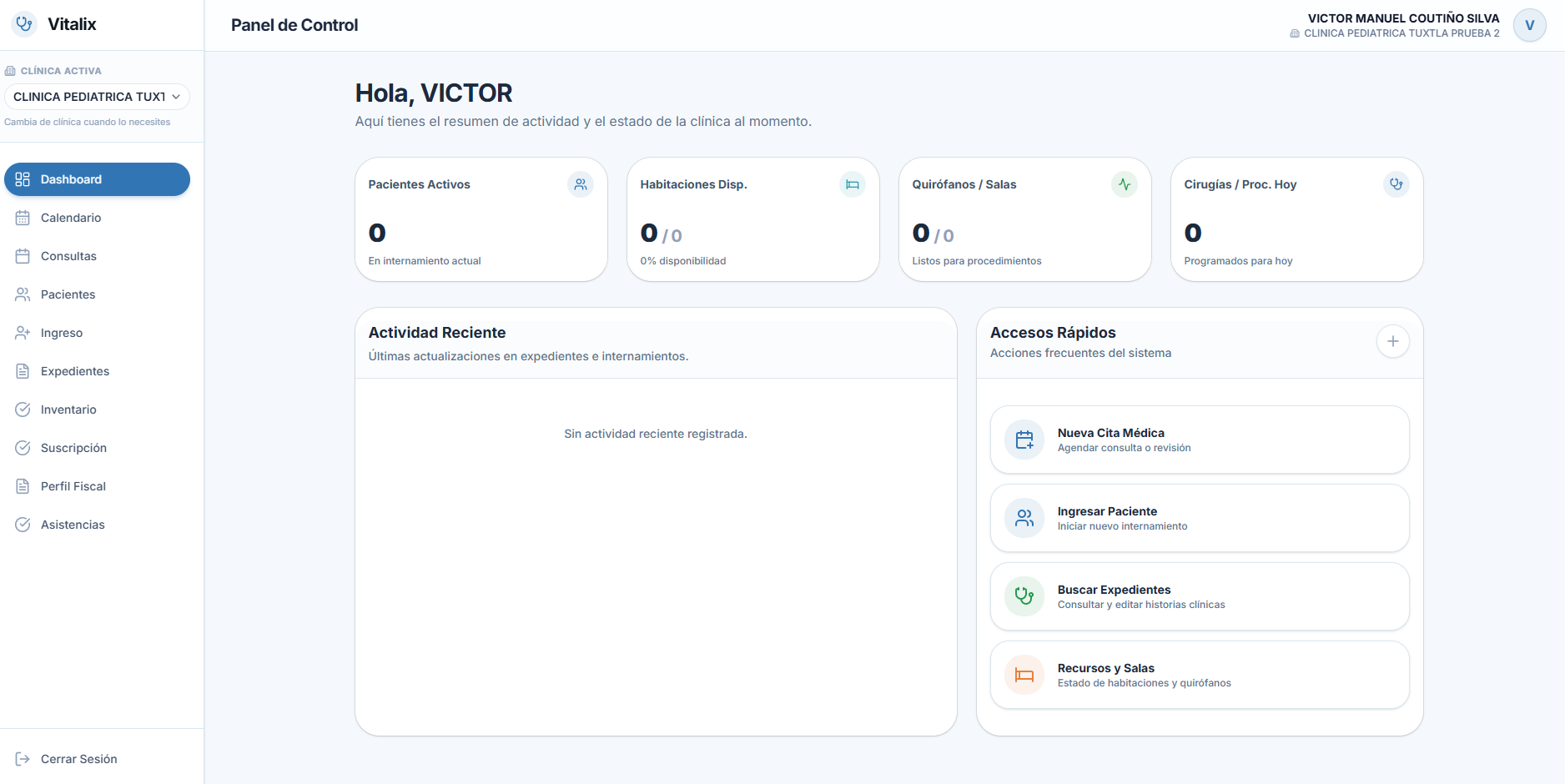Open Nueva Cita Médica quick access
The image size is (1565, 784).
[1200, 440]
